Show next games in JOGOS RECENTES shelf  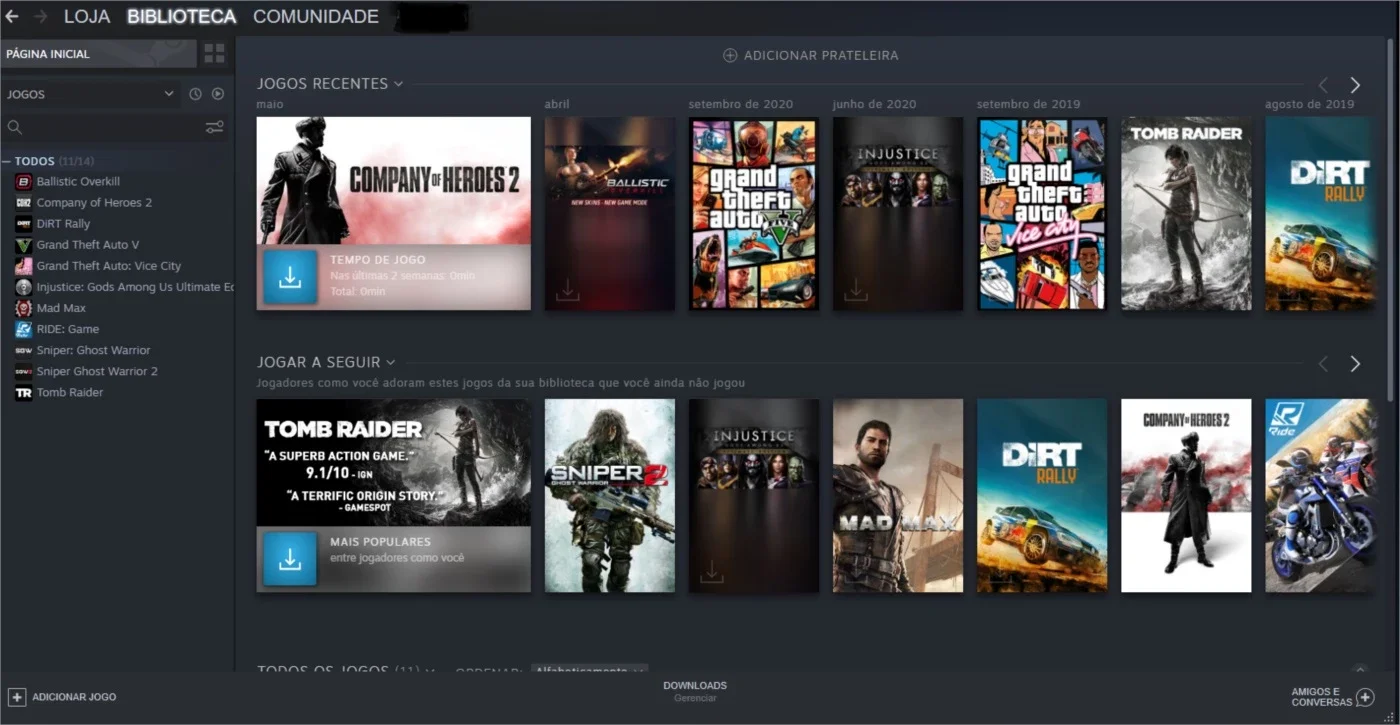tap(1355, 85)
